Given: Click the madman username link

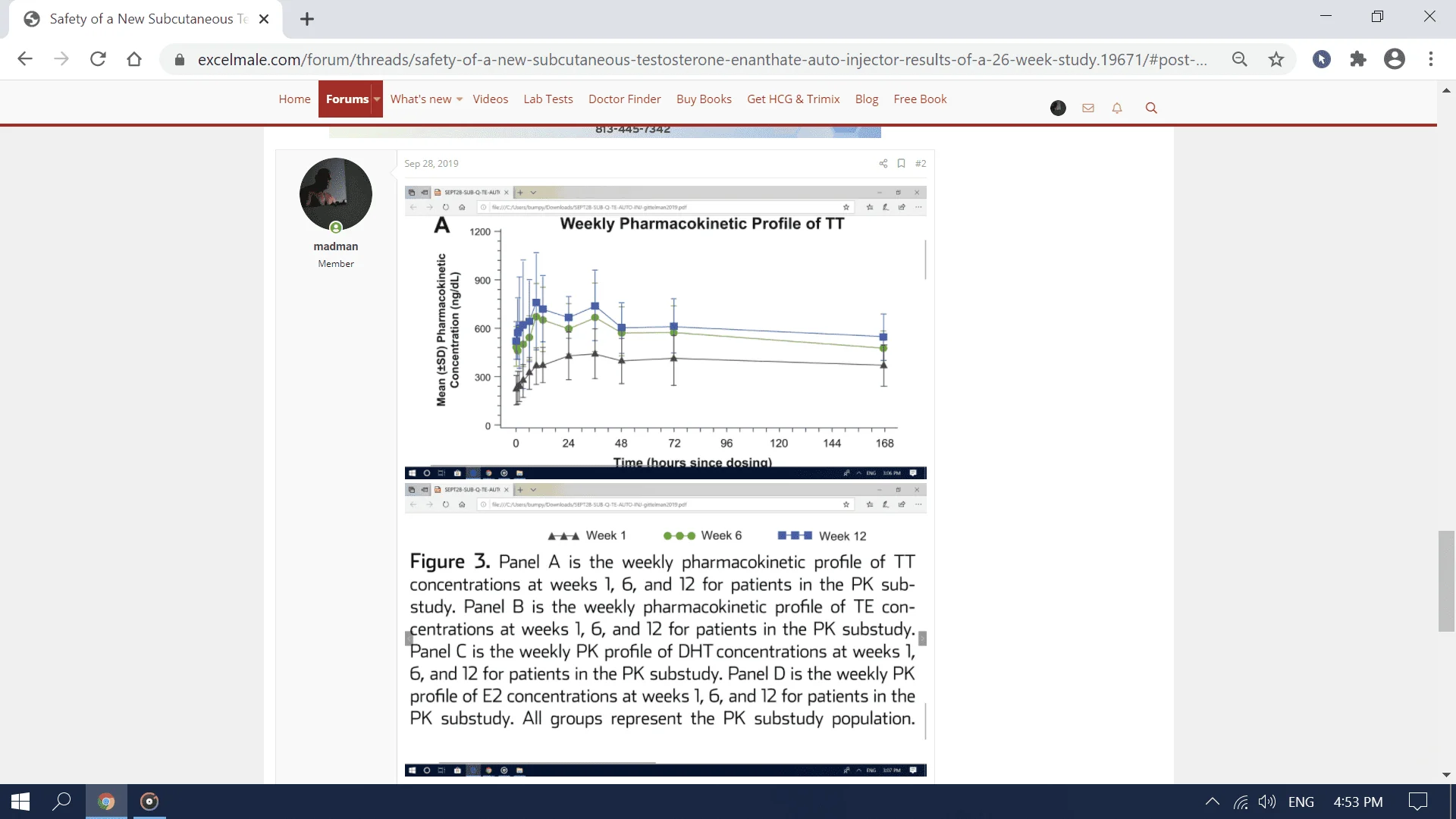Looking at the screenshot, I should pyautogui.click(x=335, y=246).
